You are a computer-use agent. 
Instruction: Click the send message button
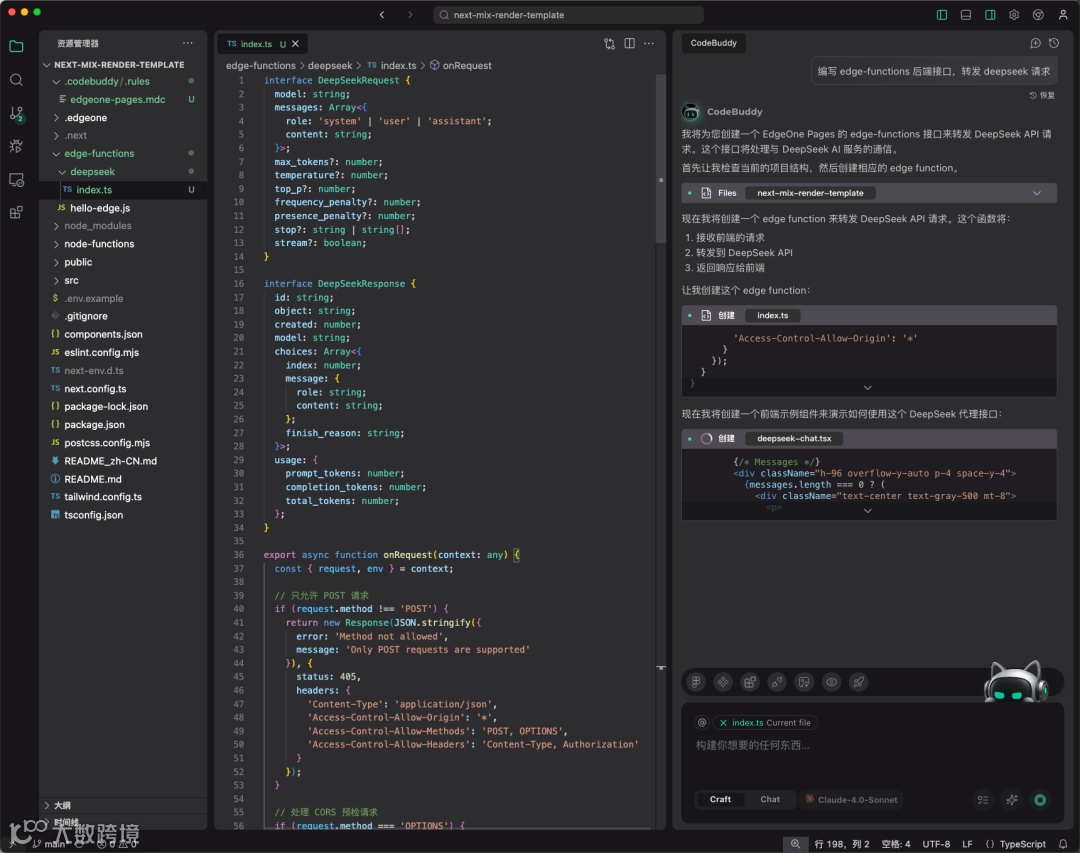(1040, 800)
